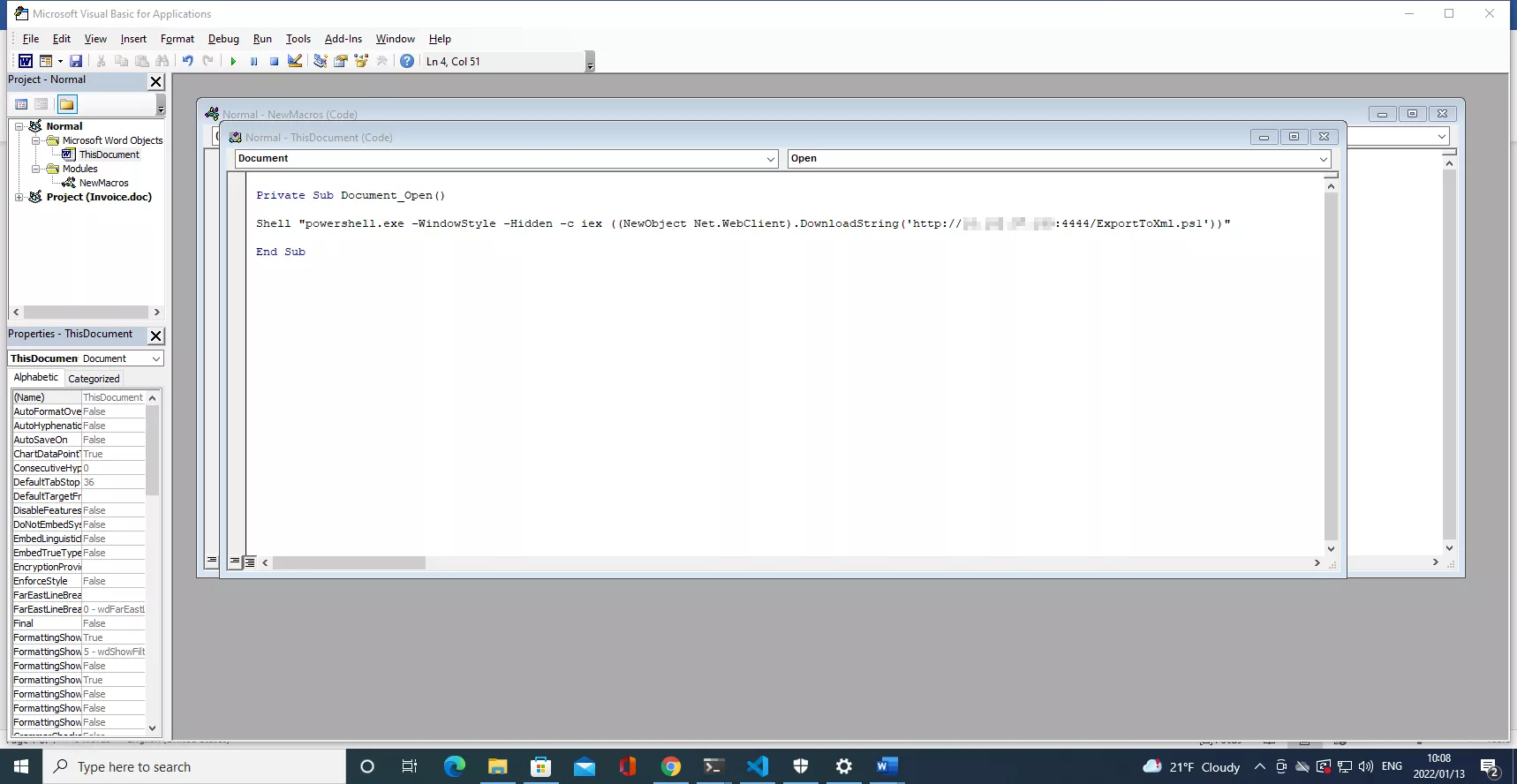
Task: Collapse the Modules folder node
Action: [x=35, y=169]
